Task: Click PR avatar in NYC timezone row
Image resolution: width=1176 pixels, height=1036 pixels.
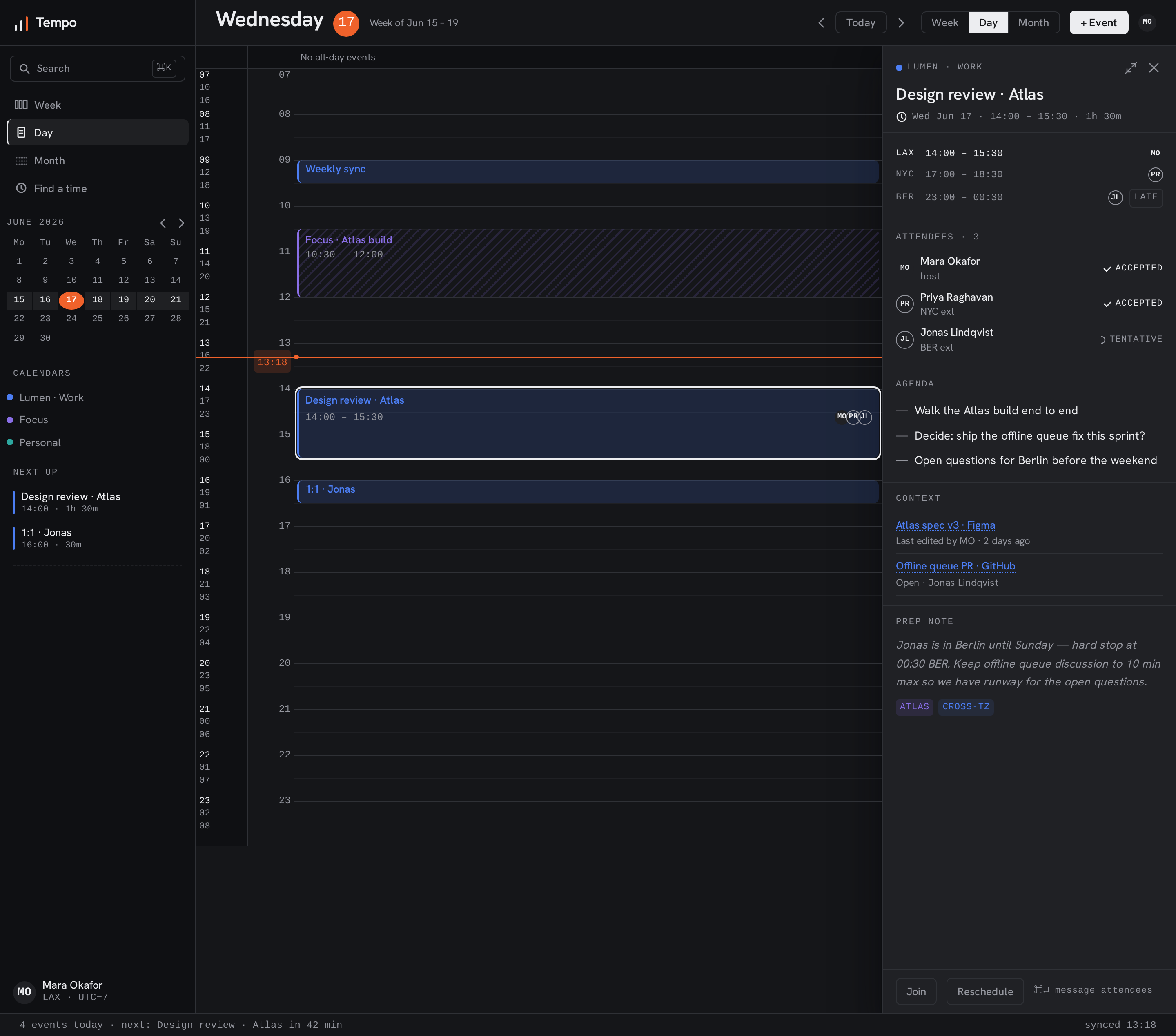Action: (x=1155, y=174)
